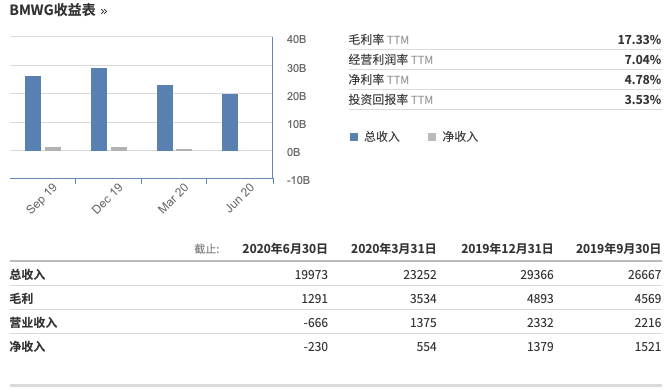Click the Dec 19 gray net income bar
This screenshot has width=672, height=390.
119,149
